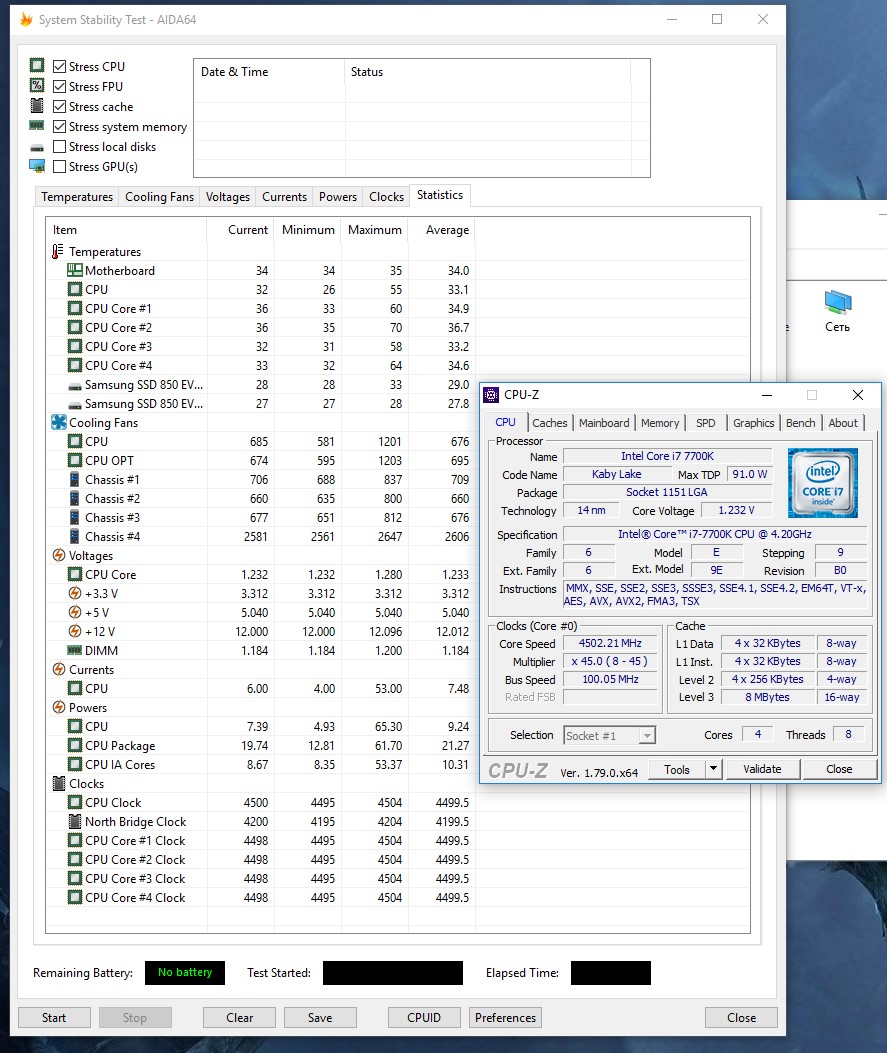Click the Date & Time column header

pos(269,72)
